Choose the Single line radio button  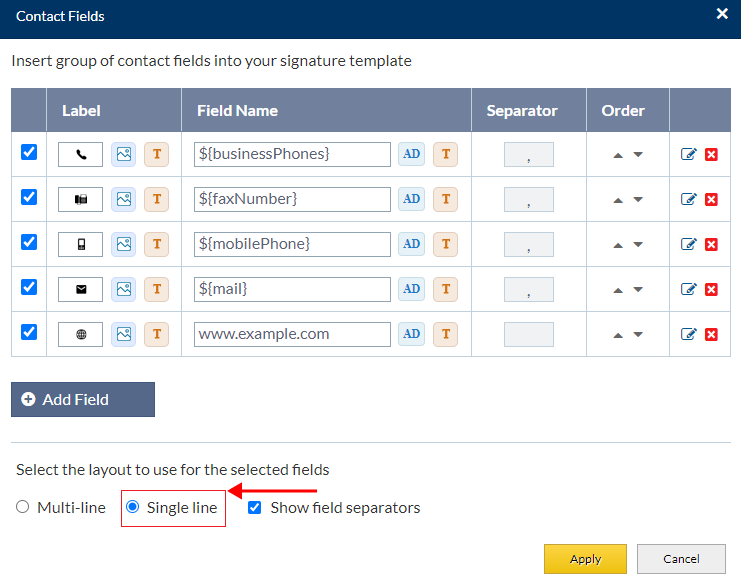point(133,507)
